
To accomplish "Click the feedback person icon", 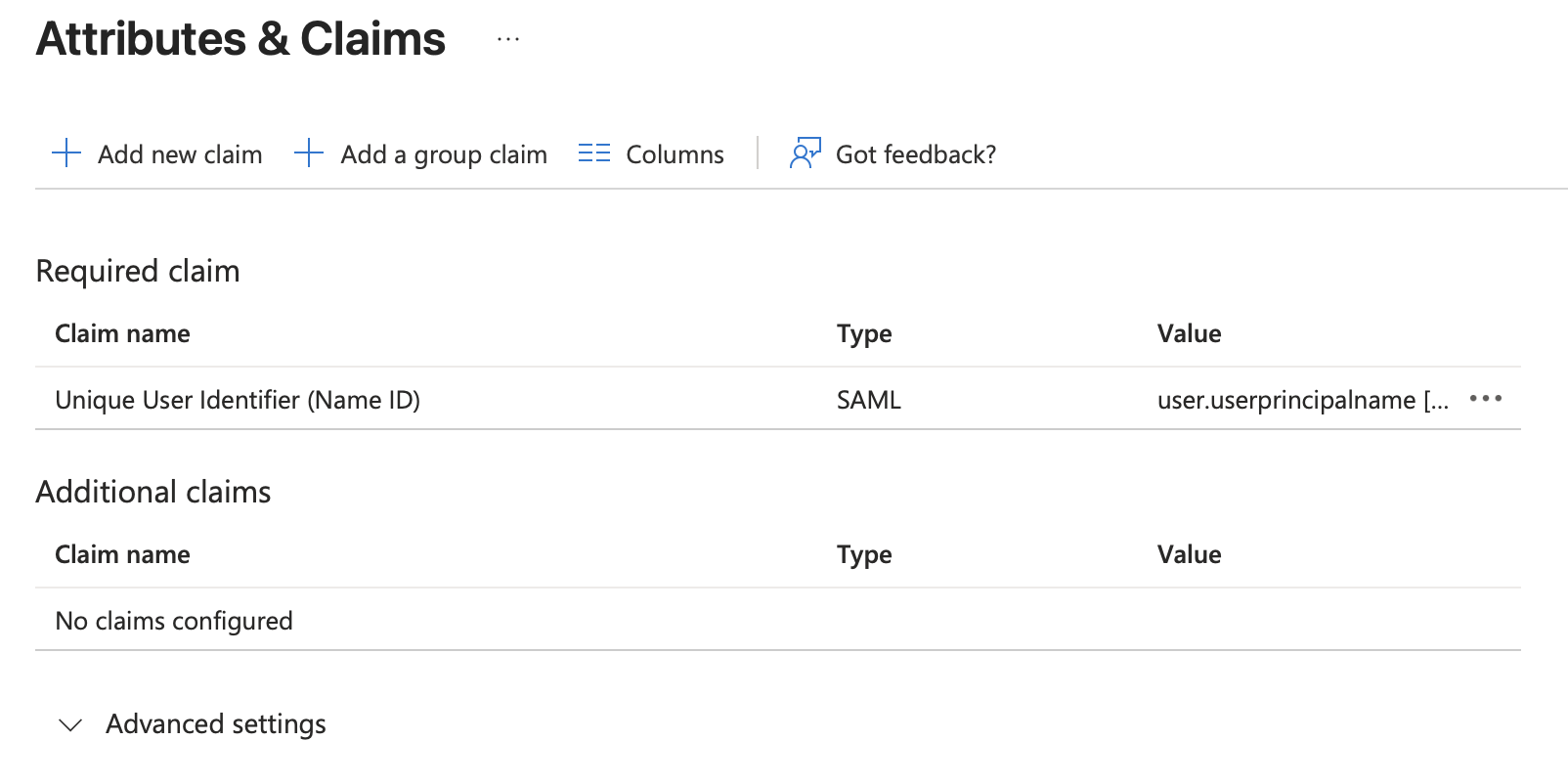I will 805,153.
